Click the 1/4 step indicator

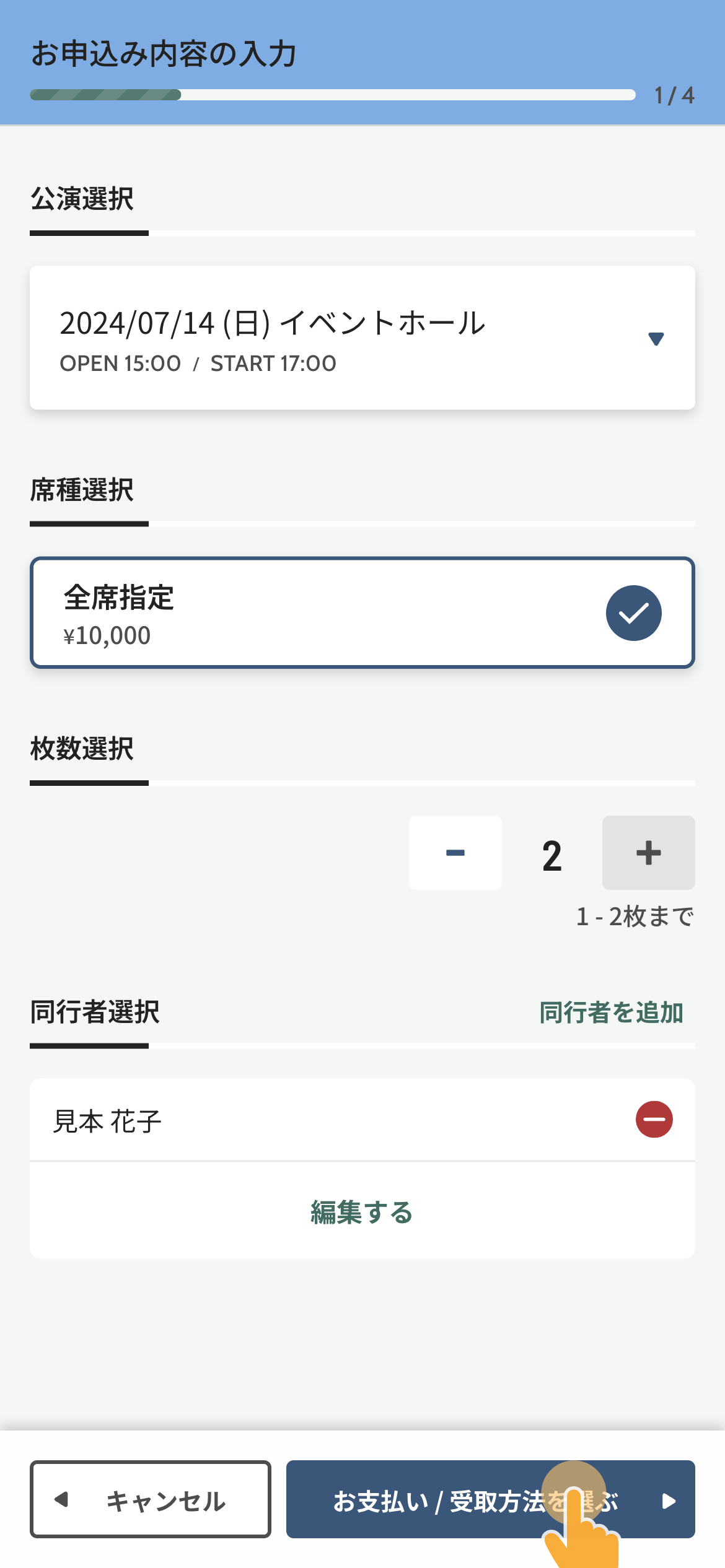(x=674, y=95)
